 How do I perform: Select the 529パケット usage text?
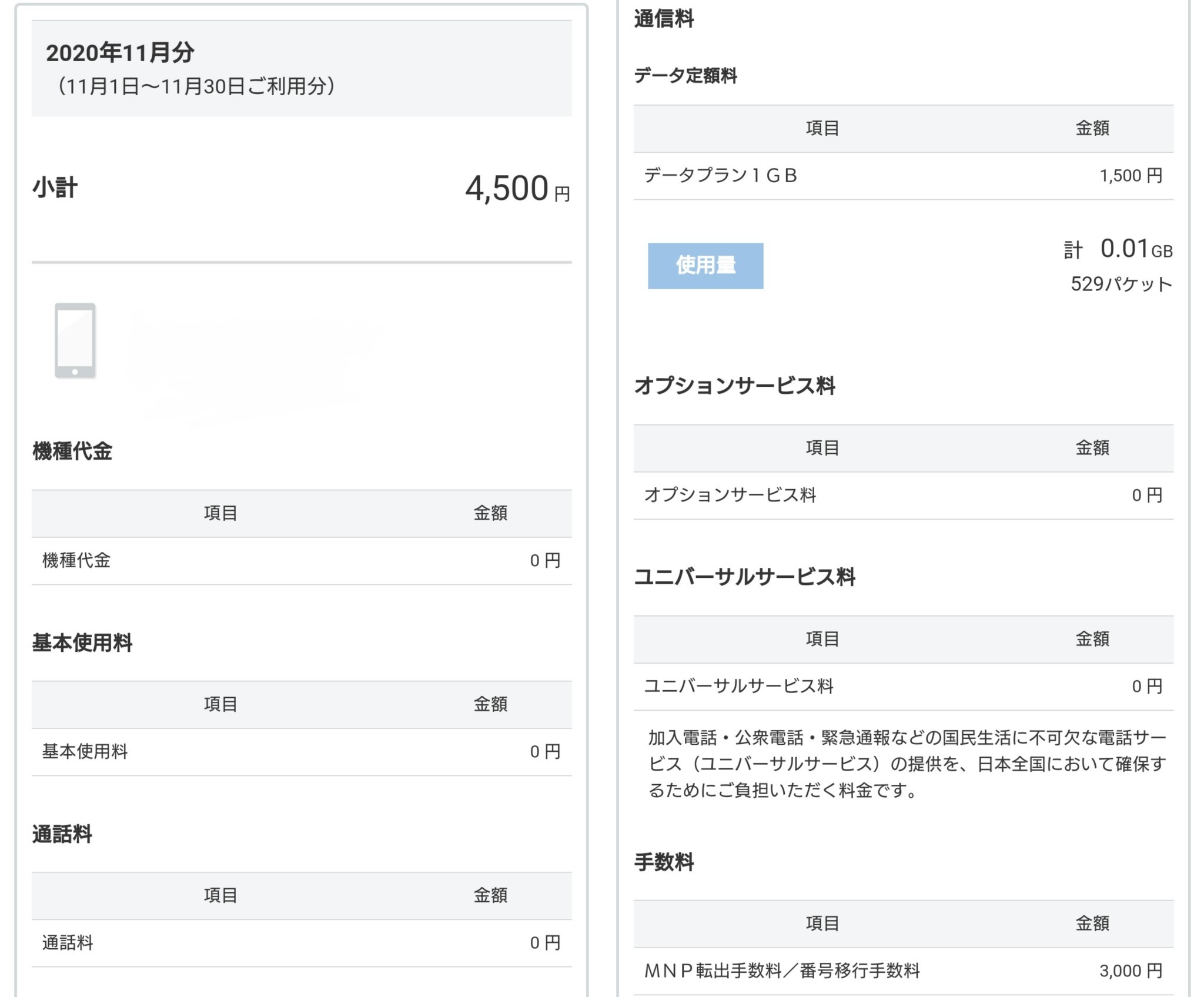click(1121, 285)
